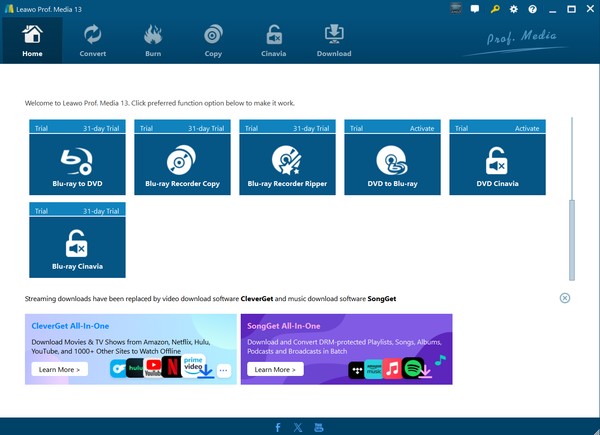Screen dimensions: 600x435
Task: Open the settings gear icon
Action: point(514,9)
